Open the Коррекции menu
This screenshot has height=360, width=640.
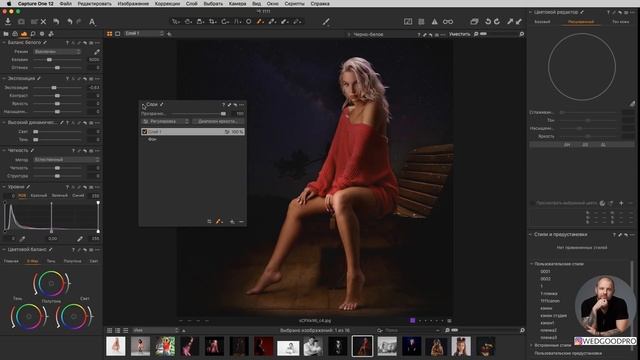pyautogui.click(x=167, y=3)
